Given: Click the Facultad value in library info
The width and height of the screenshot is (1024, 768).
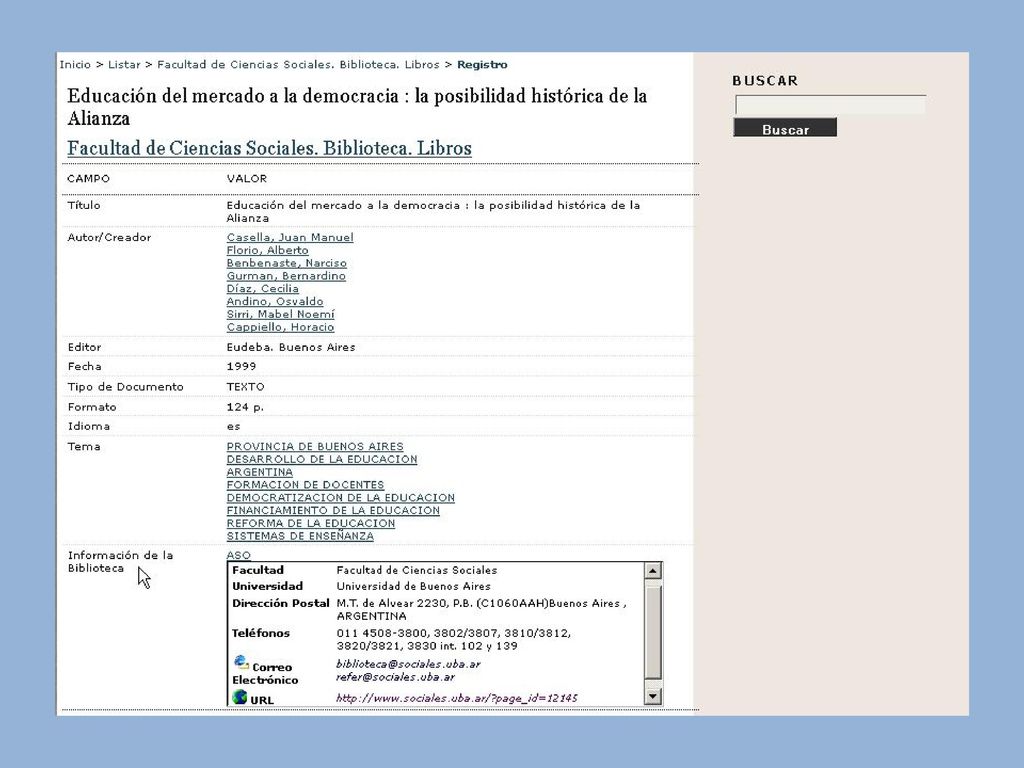Looking at the screenshot, I should (417, 570).
